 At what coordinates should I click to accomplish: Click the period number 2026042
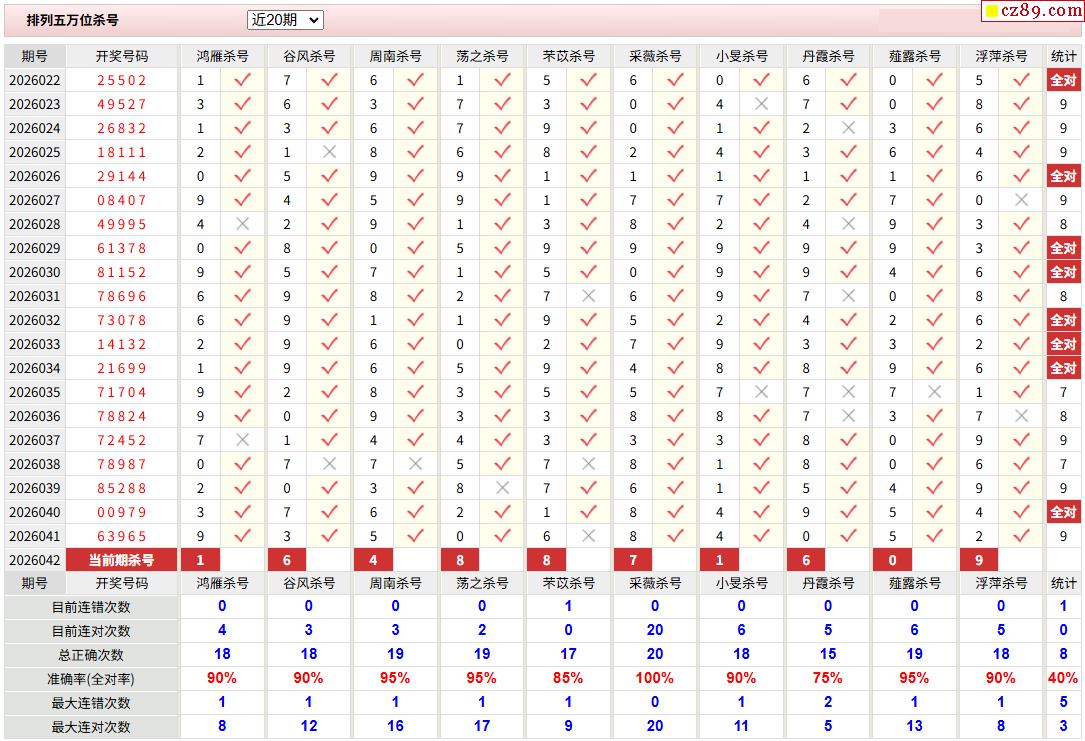click(35, 560)
